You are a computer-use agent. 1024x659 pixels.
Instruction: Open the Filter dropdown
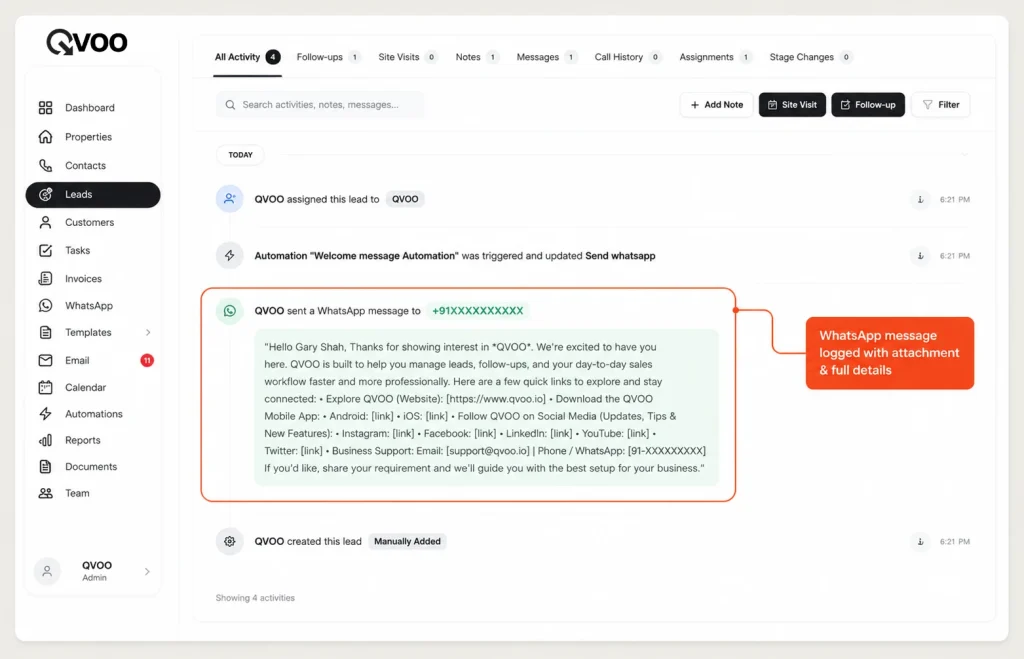coord(941,104)
